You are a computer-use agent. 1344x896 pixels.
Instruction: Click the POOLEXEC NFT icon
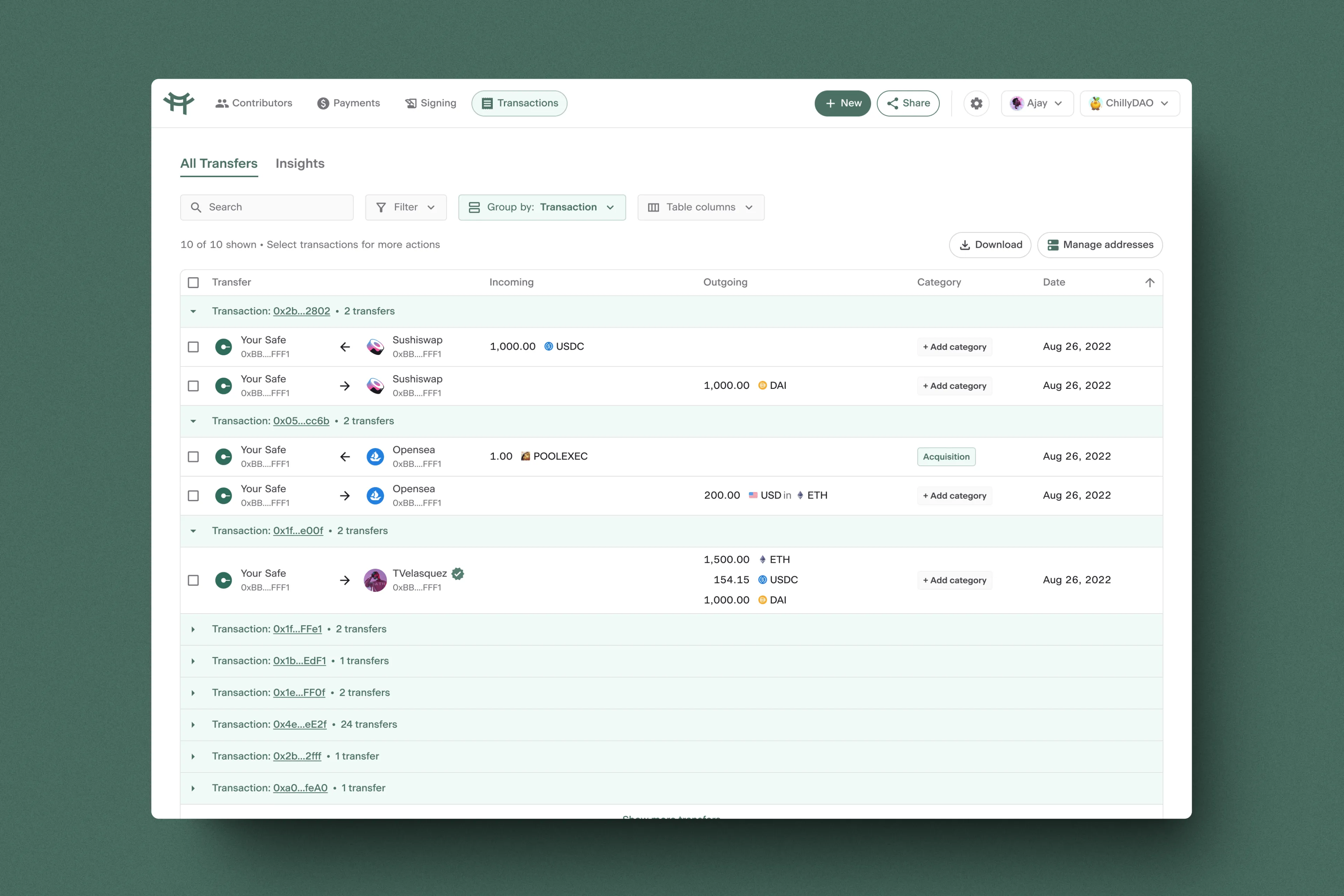pos(526,456)
